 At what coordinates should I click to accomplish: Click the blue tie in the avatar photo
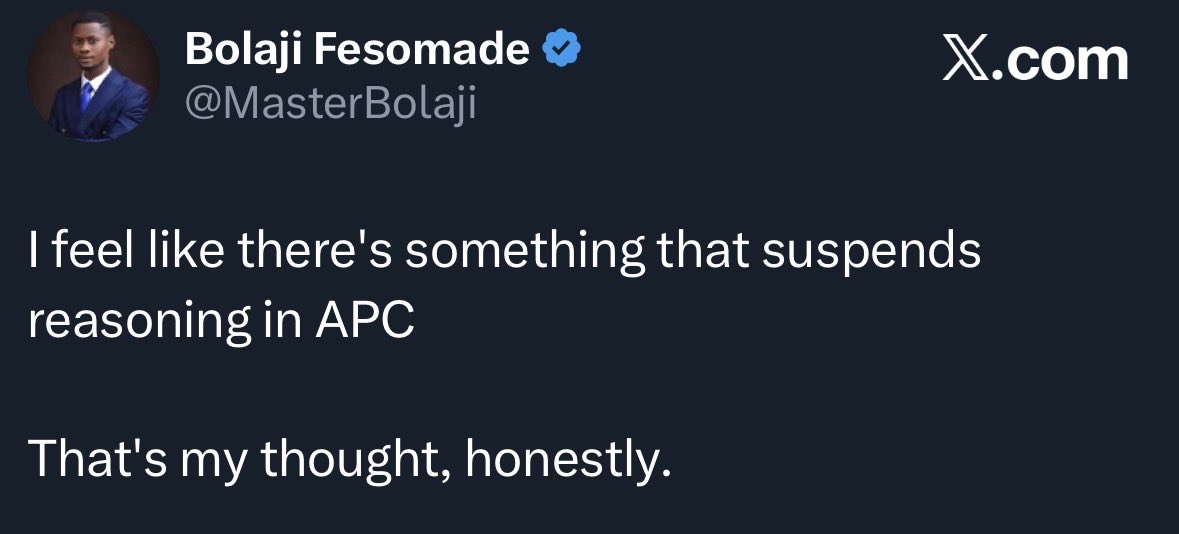[86, 96]
